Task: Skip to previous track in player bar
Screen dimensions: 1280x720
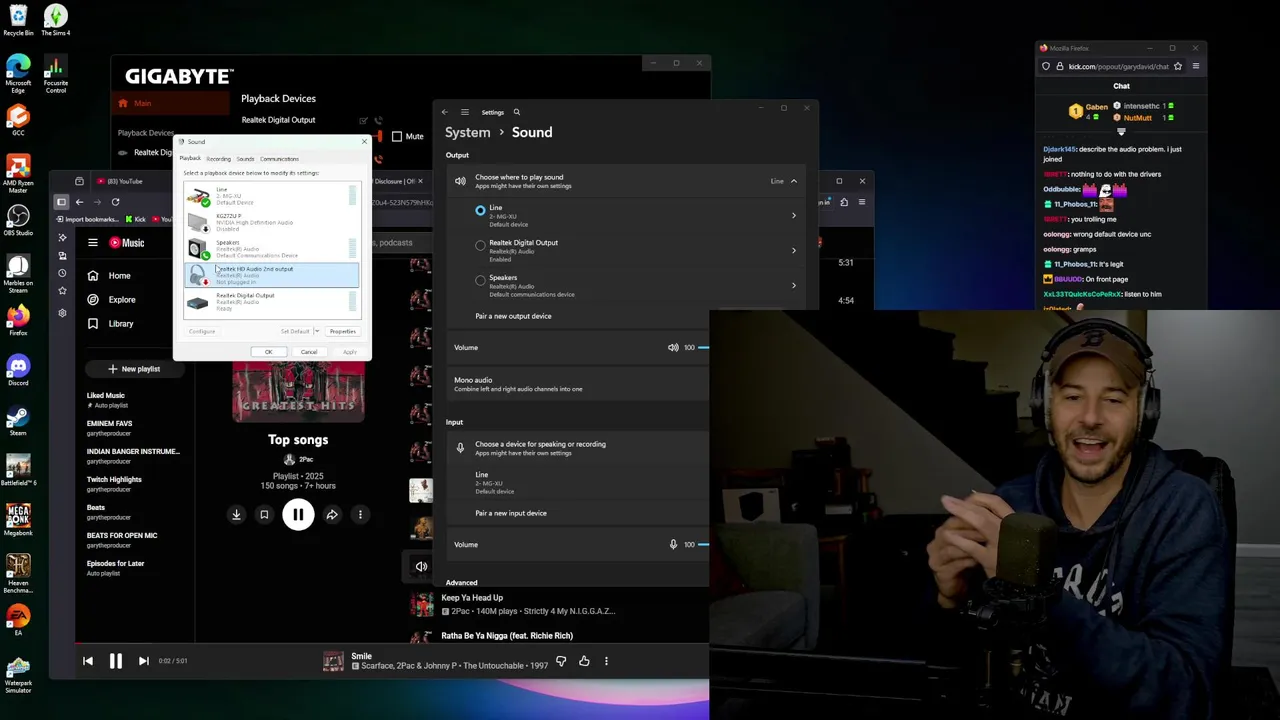Action: coord(88,661)
